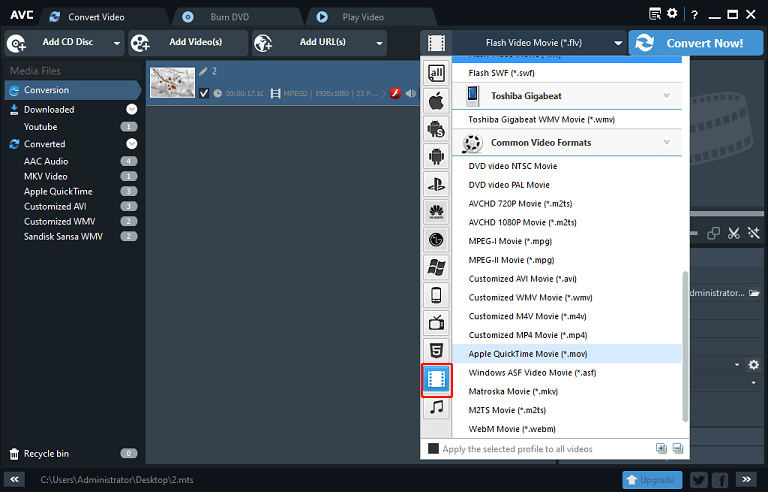Choose Windows ASF Video Movie (*.asf) format

click(x=567, y=373)
